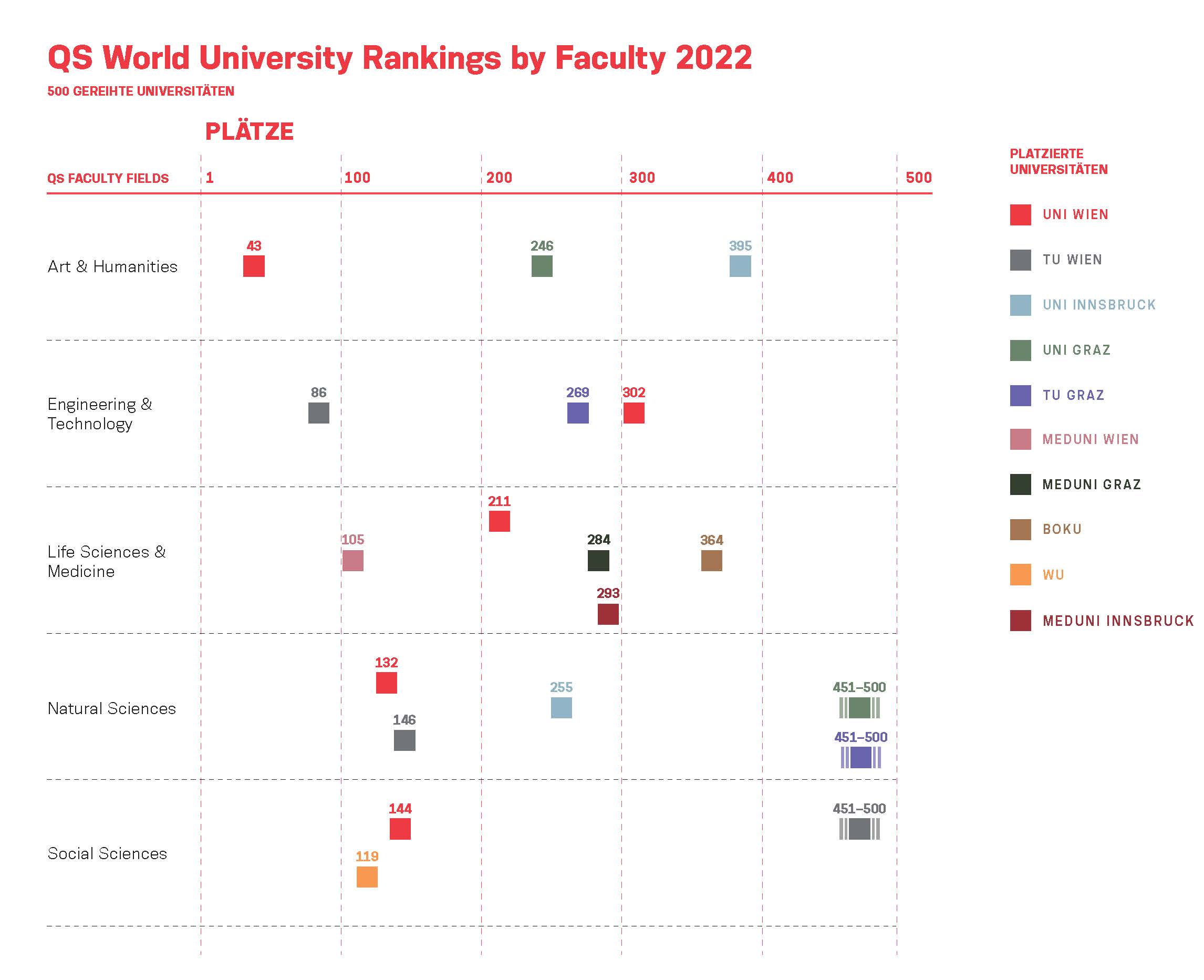Click the Life Sciences & Medicine label
Viewport: 1204px width, 980px height.
pos(107,561)
